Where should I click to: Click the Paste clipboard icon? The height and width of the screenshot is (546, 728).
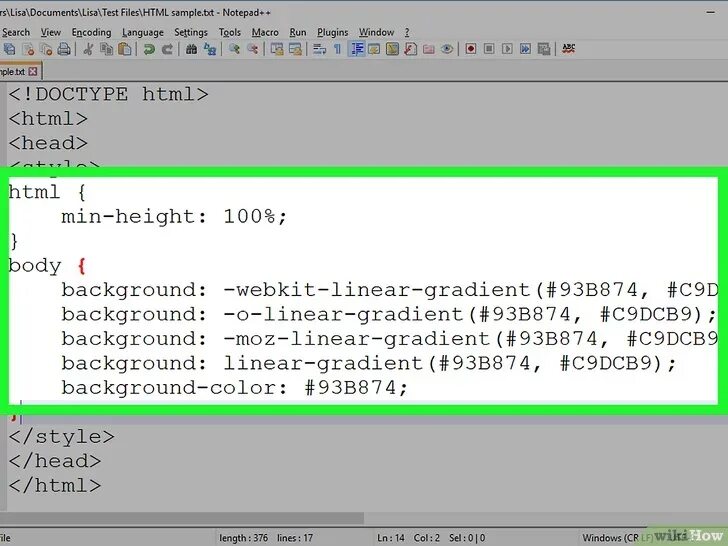(x=124, y=49)
